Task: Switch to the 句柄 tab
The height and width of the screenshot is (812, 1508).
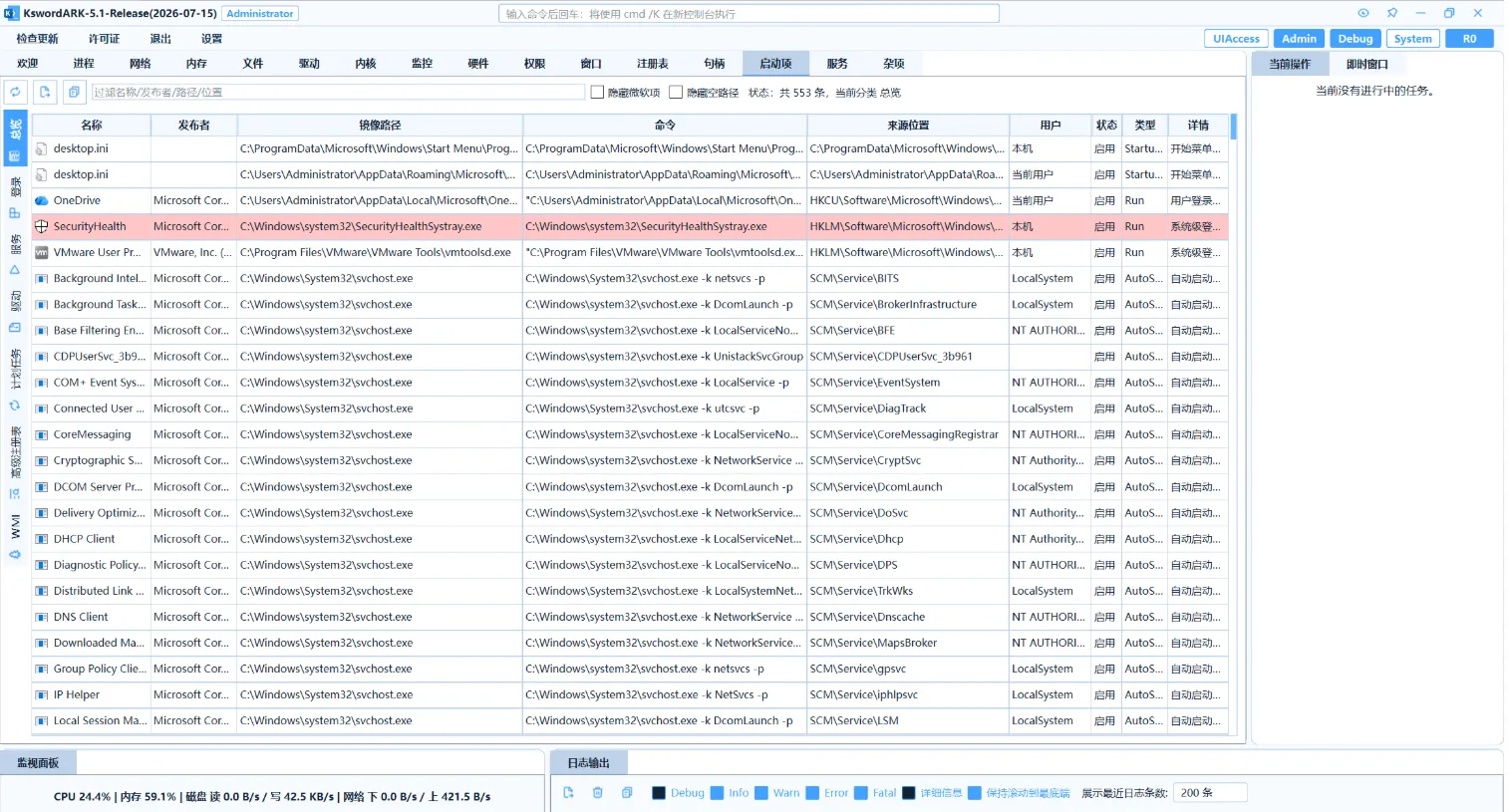Action: [715, 64]
